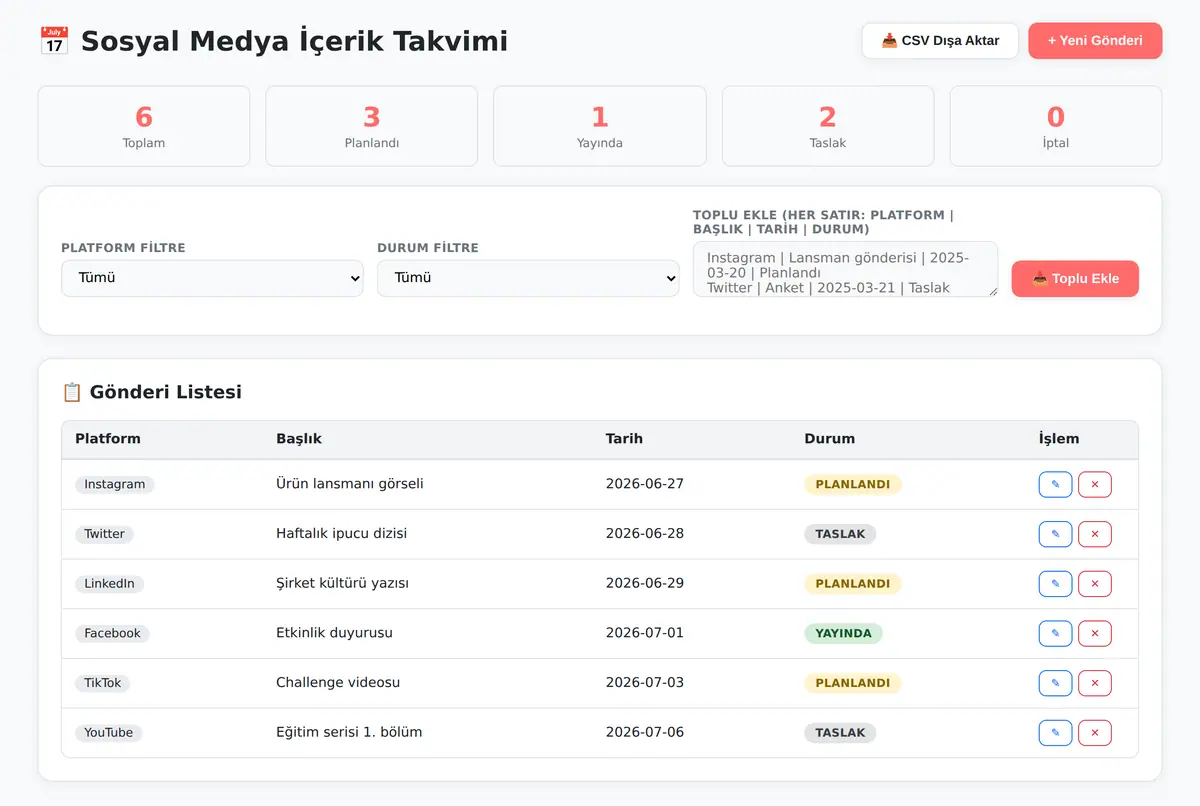Delete the TikTok post row

point(1095,683)
